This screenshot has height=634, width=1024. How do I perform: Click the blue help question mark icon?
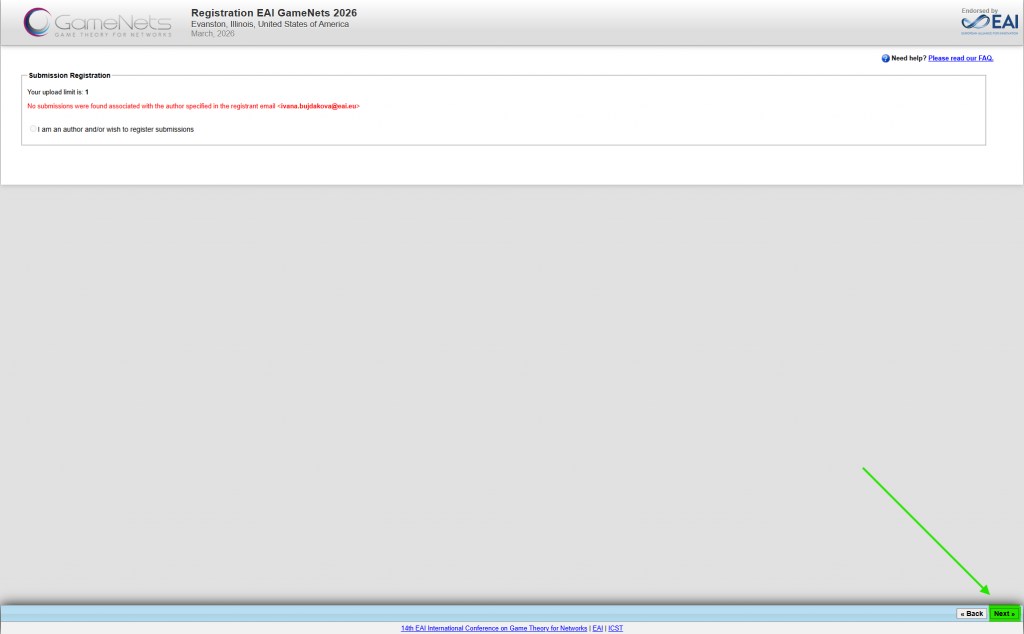point(885,58)
